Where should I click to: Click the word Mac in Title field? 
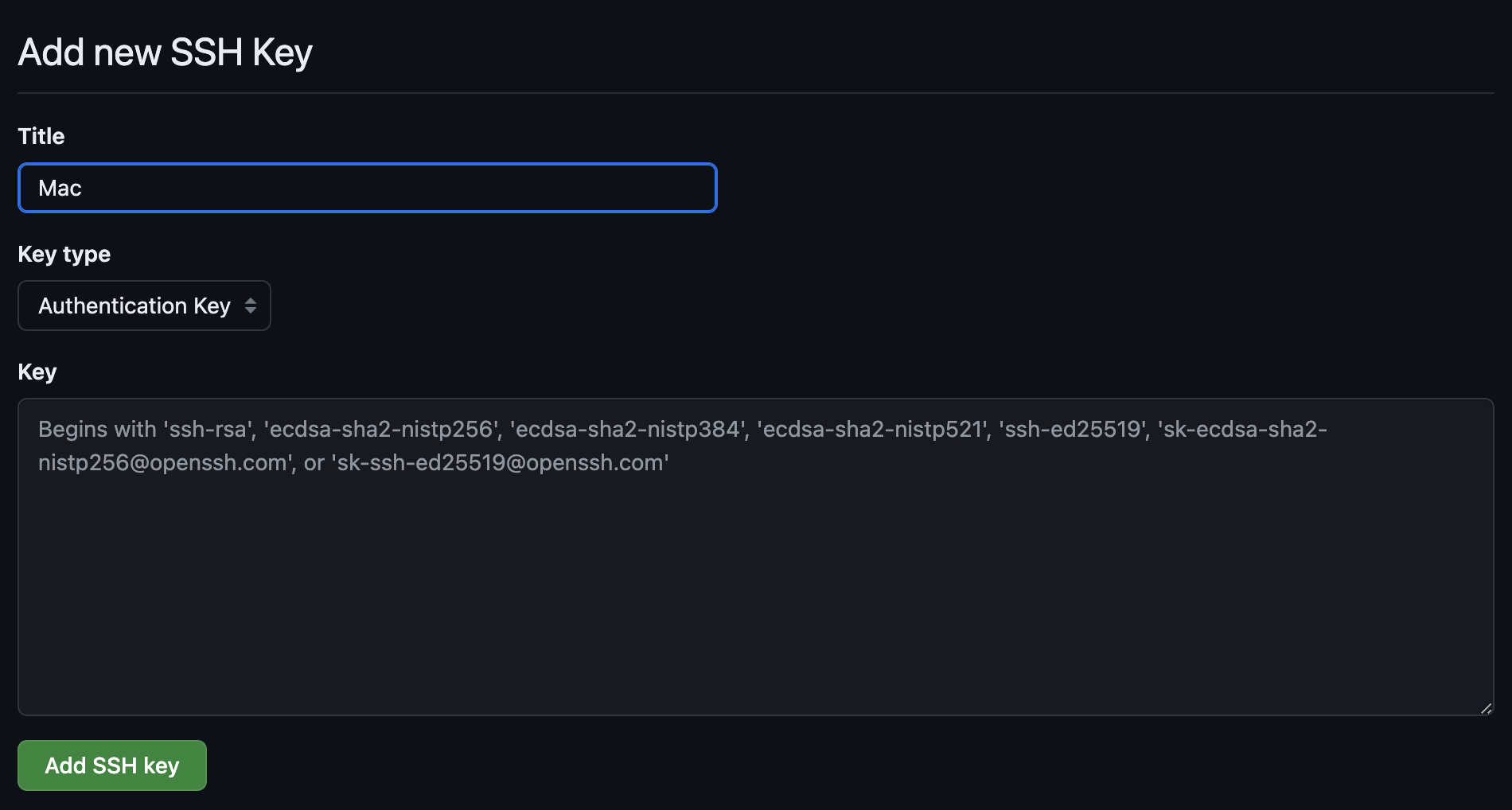click(x=60, y=188)
